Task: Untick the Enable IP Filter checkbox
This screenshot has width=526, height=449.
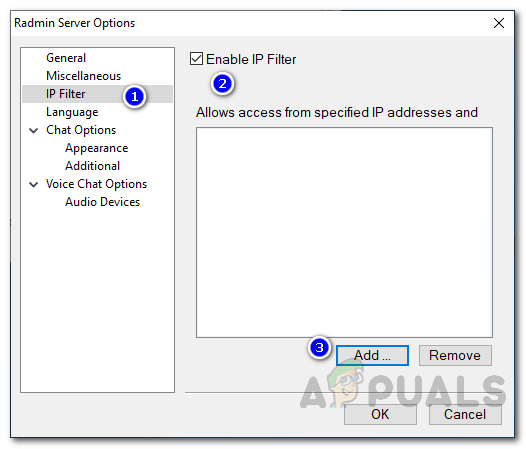Action: click(196, 59)
